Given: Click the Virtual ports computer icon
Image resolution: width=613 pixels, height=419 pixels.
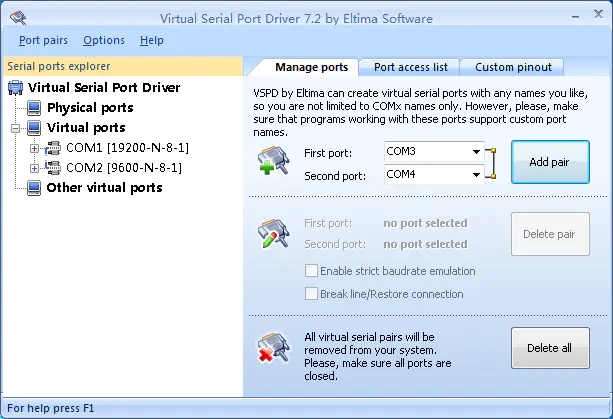Looking at the screenshot, I should coord(34,128).
